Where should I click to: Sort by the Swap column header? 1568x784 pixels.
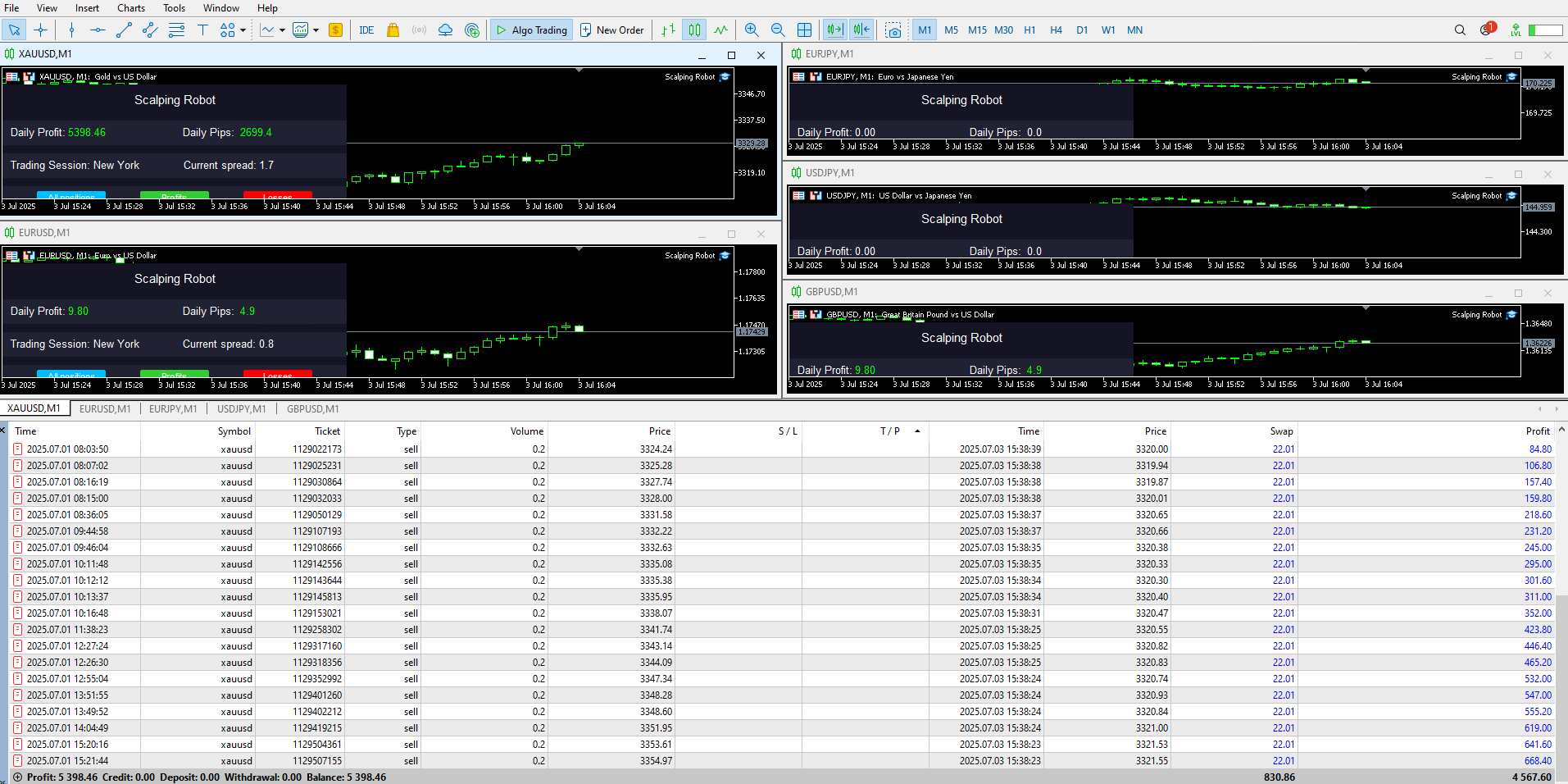(1282, 431)
